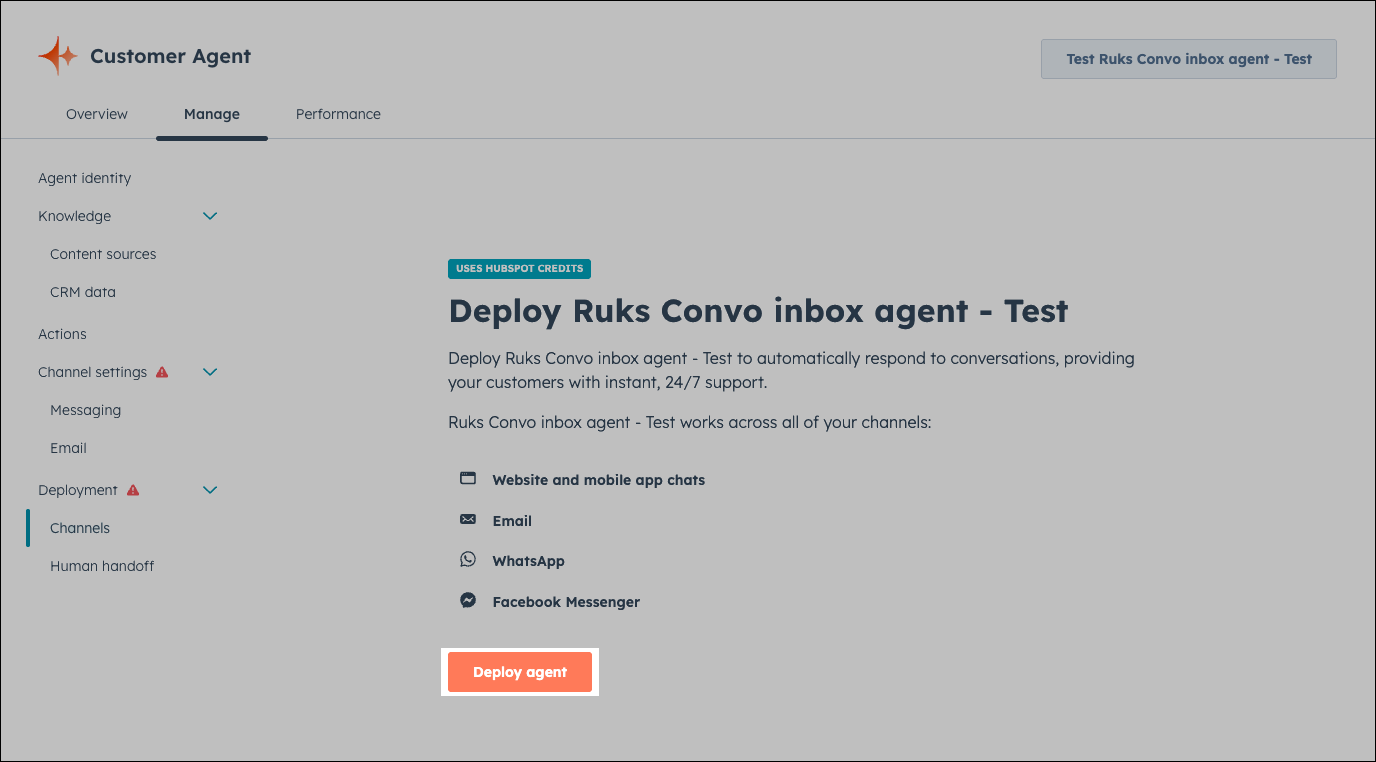Open Human handoff settings

[x=102, y=566]
